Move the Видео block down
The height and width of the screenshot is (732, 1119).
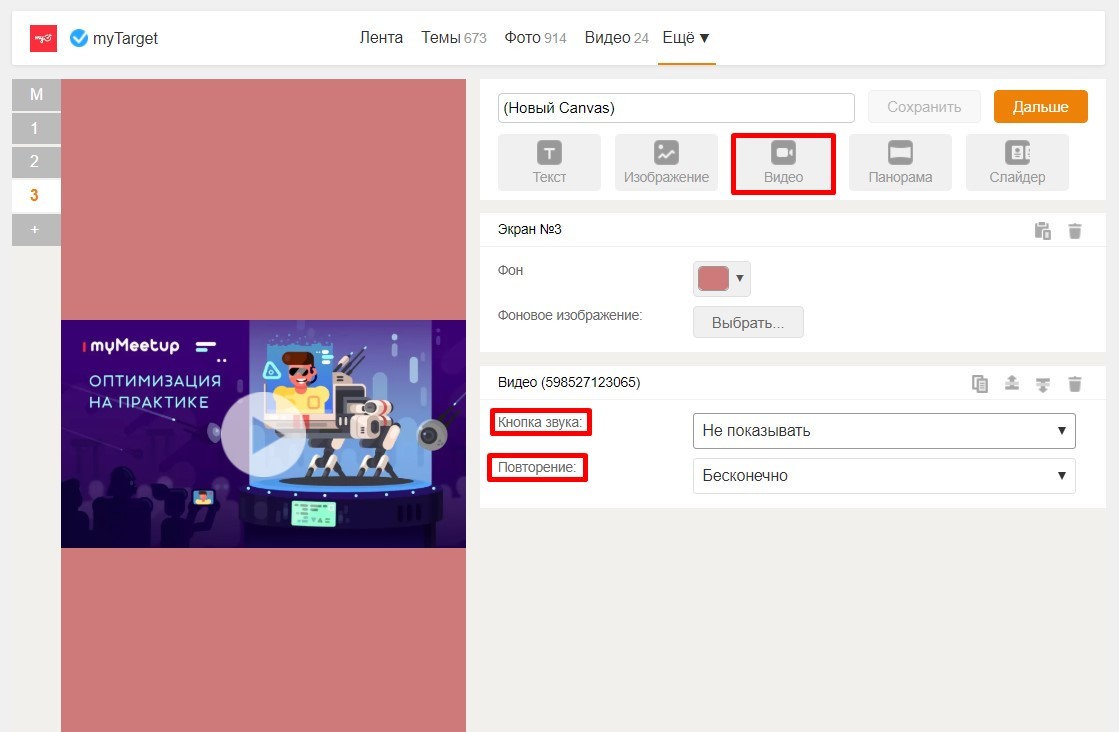point(1043,383)
